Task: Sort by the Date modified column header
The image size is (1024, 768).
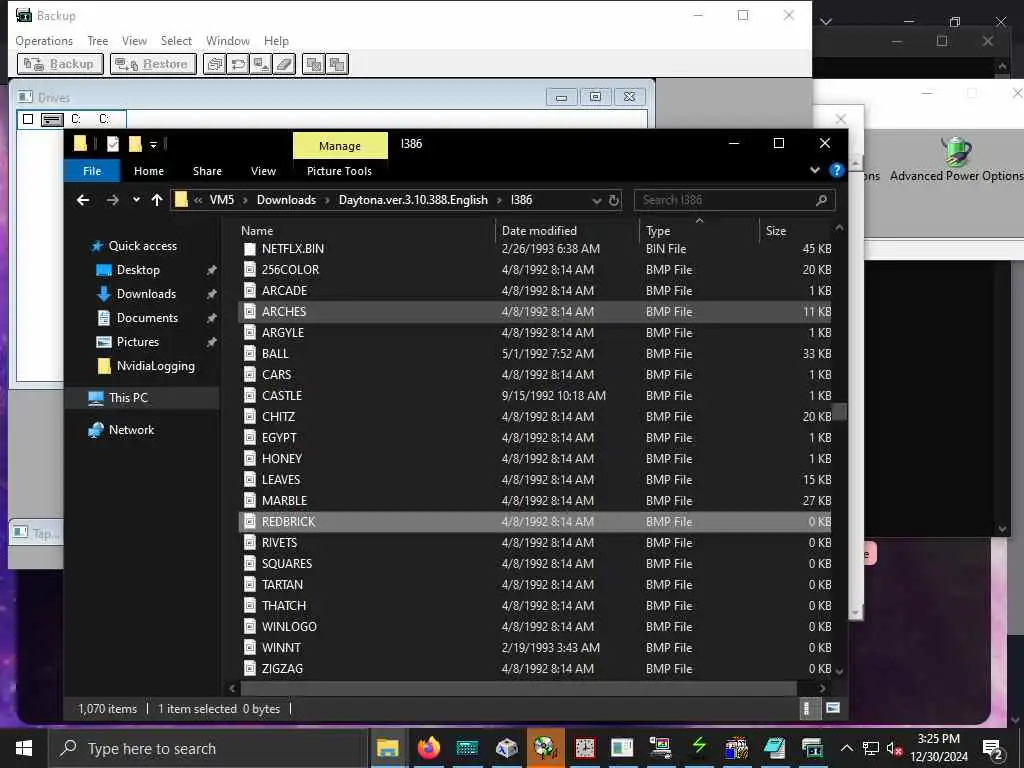Action: [x=539, y=231]
